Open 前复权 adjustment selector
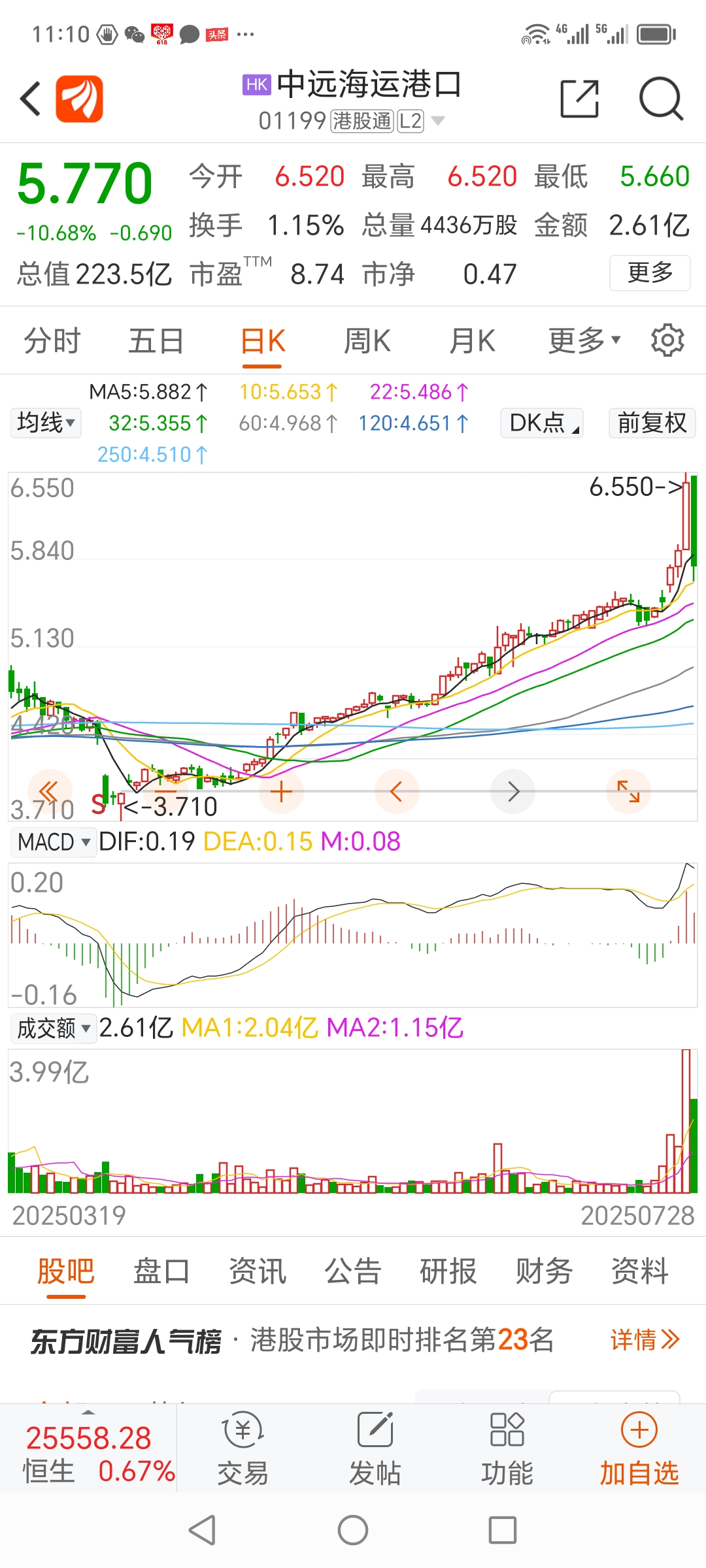706x1568 pixels. point(652,423)
